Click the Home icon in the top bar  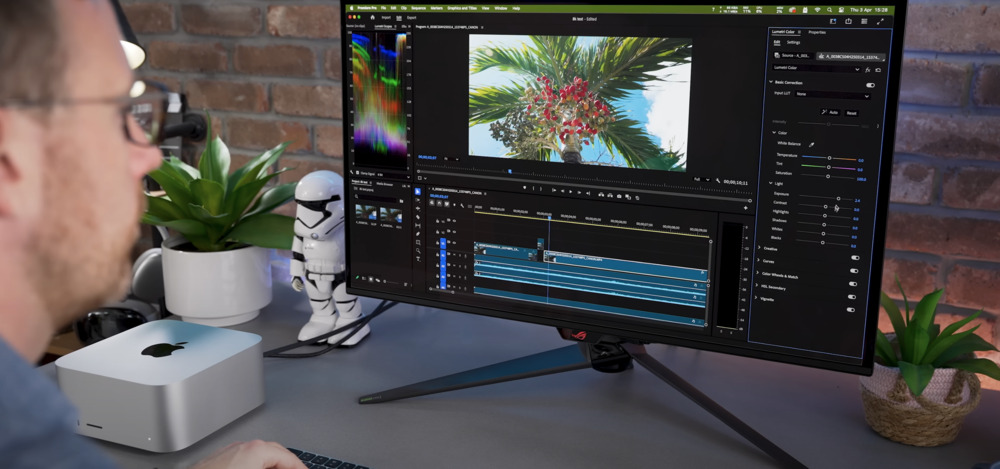[x=370, y=17]
